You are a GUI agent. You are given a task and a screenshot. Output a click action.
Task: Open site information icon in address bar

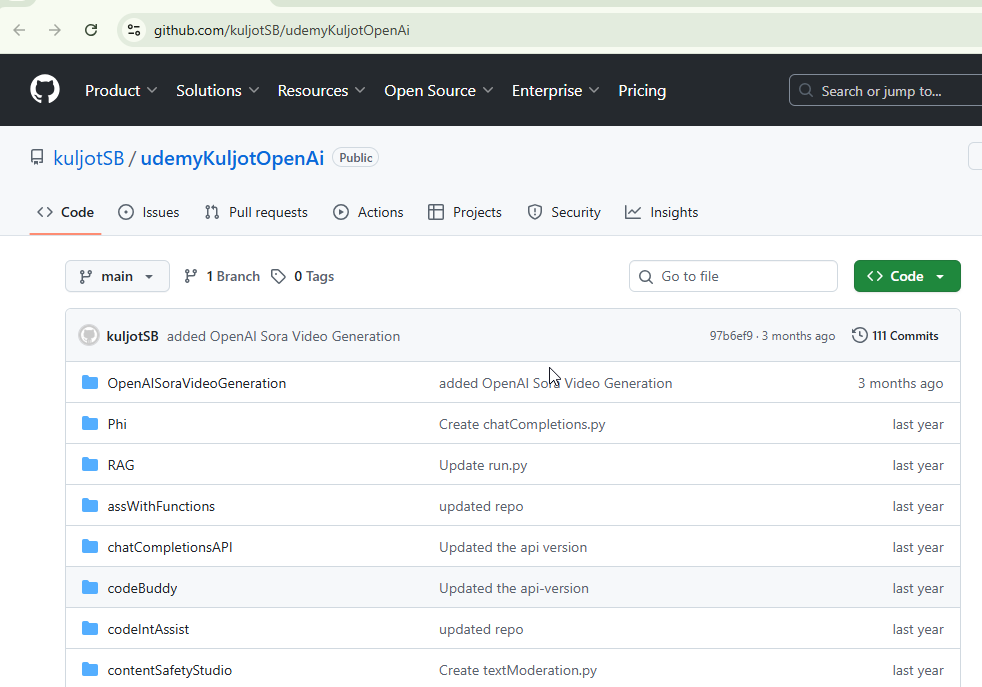click(133, 30)
